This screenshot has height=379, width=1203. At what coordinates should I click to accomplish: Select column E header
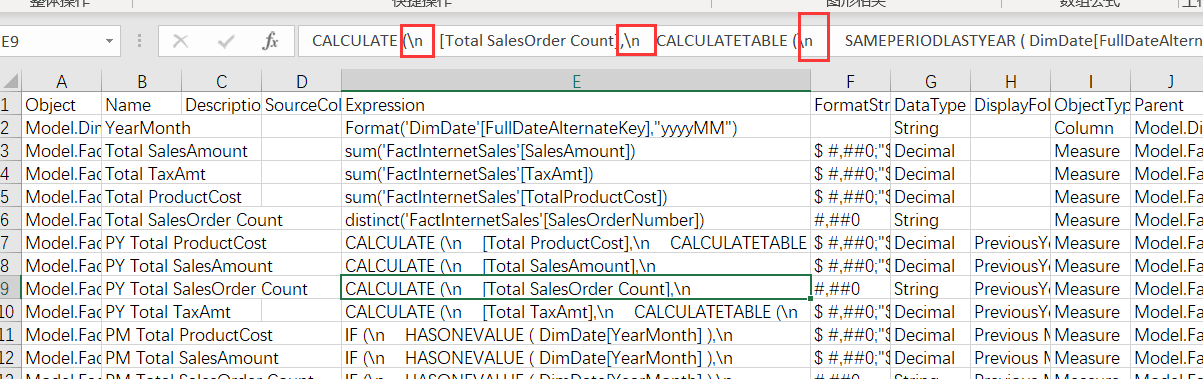tap(576, 81)
